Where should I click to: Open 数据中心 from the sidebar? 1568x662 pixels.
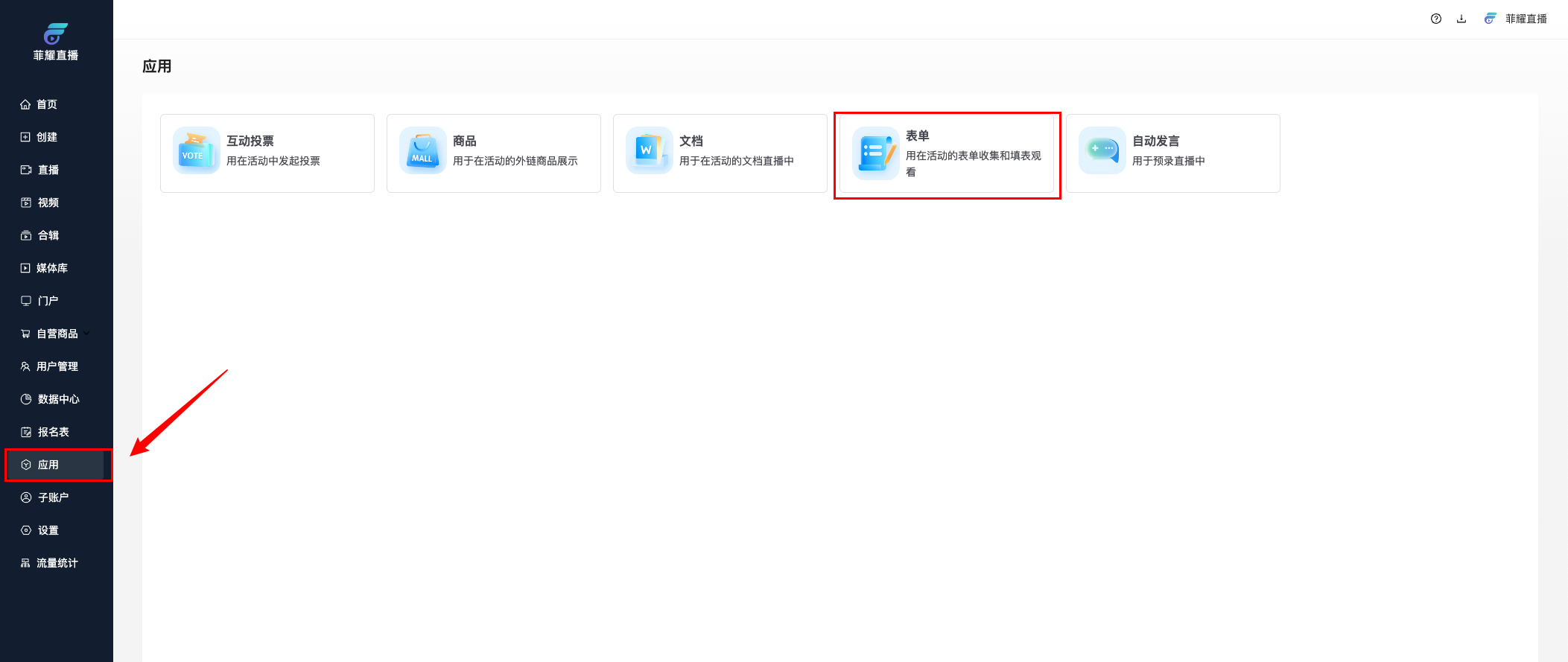(58, 399)
